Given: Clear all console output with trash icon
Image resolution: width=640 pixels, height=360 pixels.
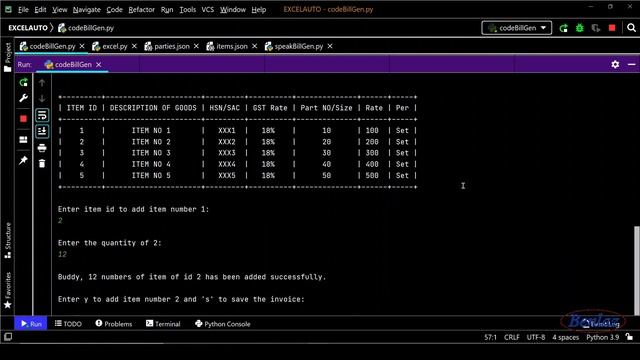Looking at the screenshot, I should click(x=42, y=164).
